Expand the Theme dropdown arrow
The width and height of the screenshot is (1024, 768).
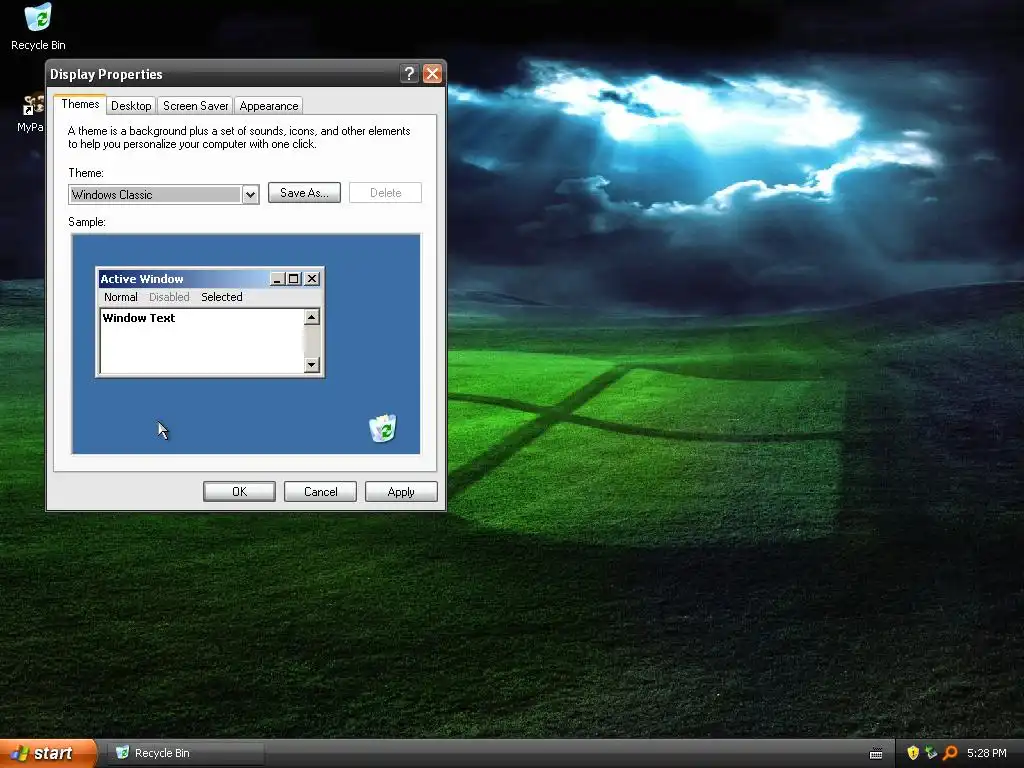tap(250, 195)
